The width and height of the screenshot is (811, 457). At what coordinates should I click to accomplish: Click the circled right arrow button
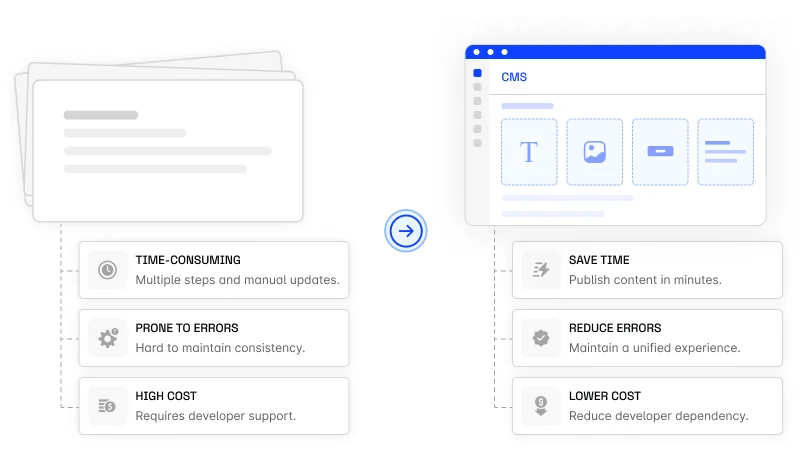coord(406,231)
